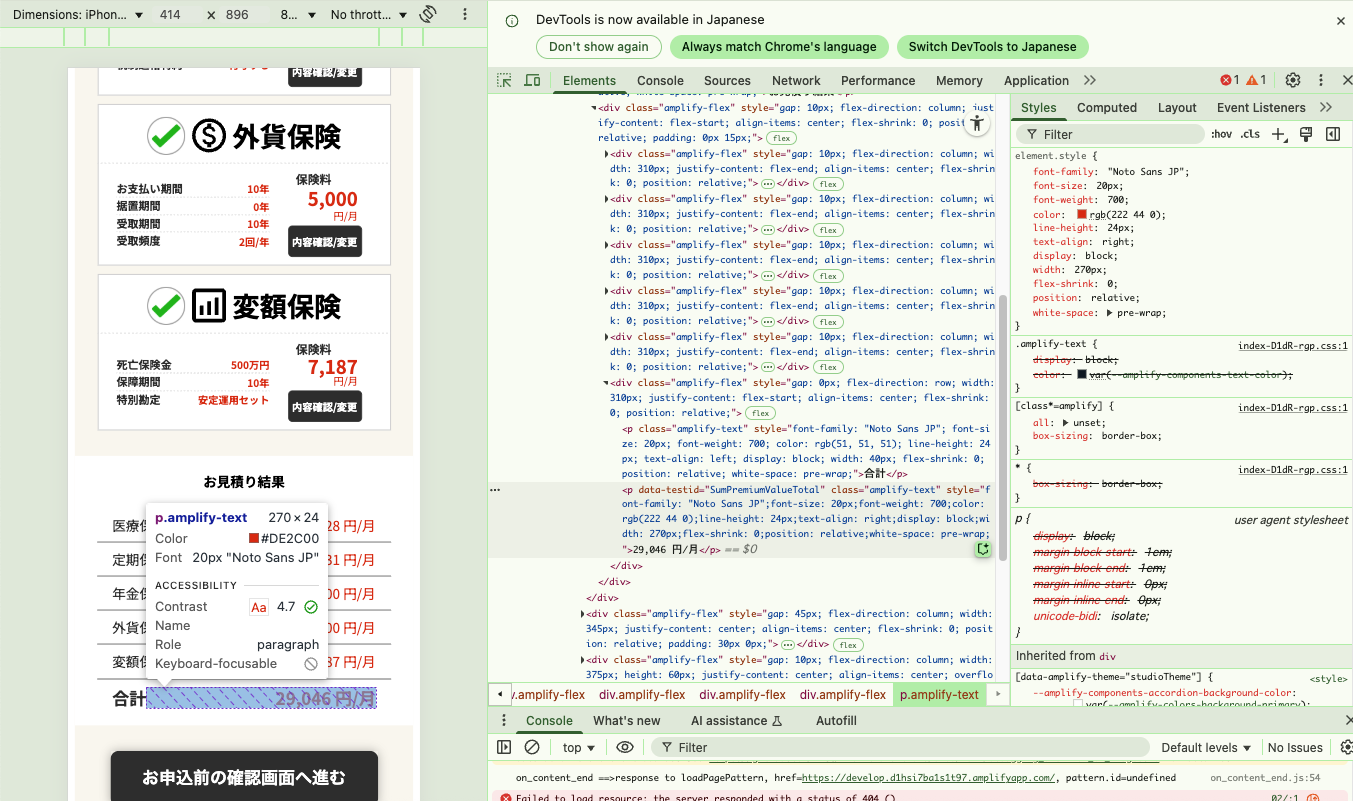Click the red error count indicator

tap(1229, 80)
